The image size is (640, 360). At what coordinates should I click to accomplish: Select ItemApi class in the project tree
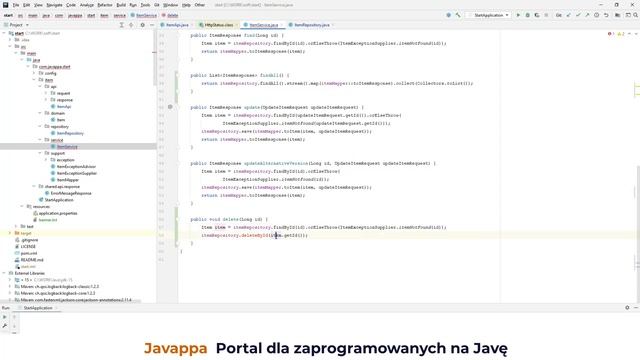(64, 107)
